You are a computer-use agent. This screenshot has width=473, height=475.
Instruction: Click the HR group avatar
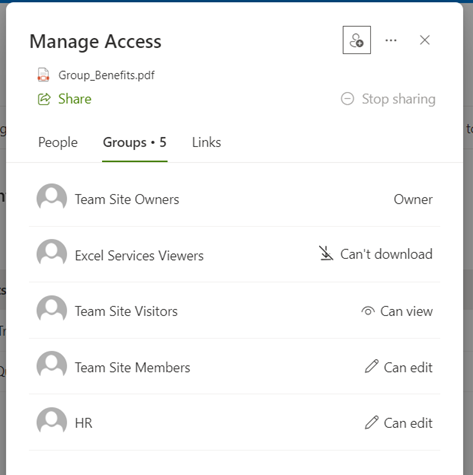click(52, 421)
